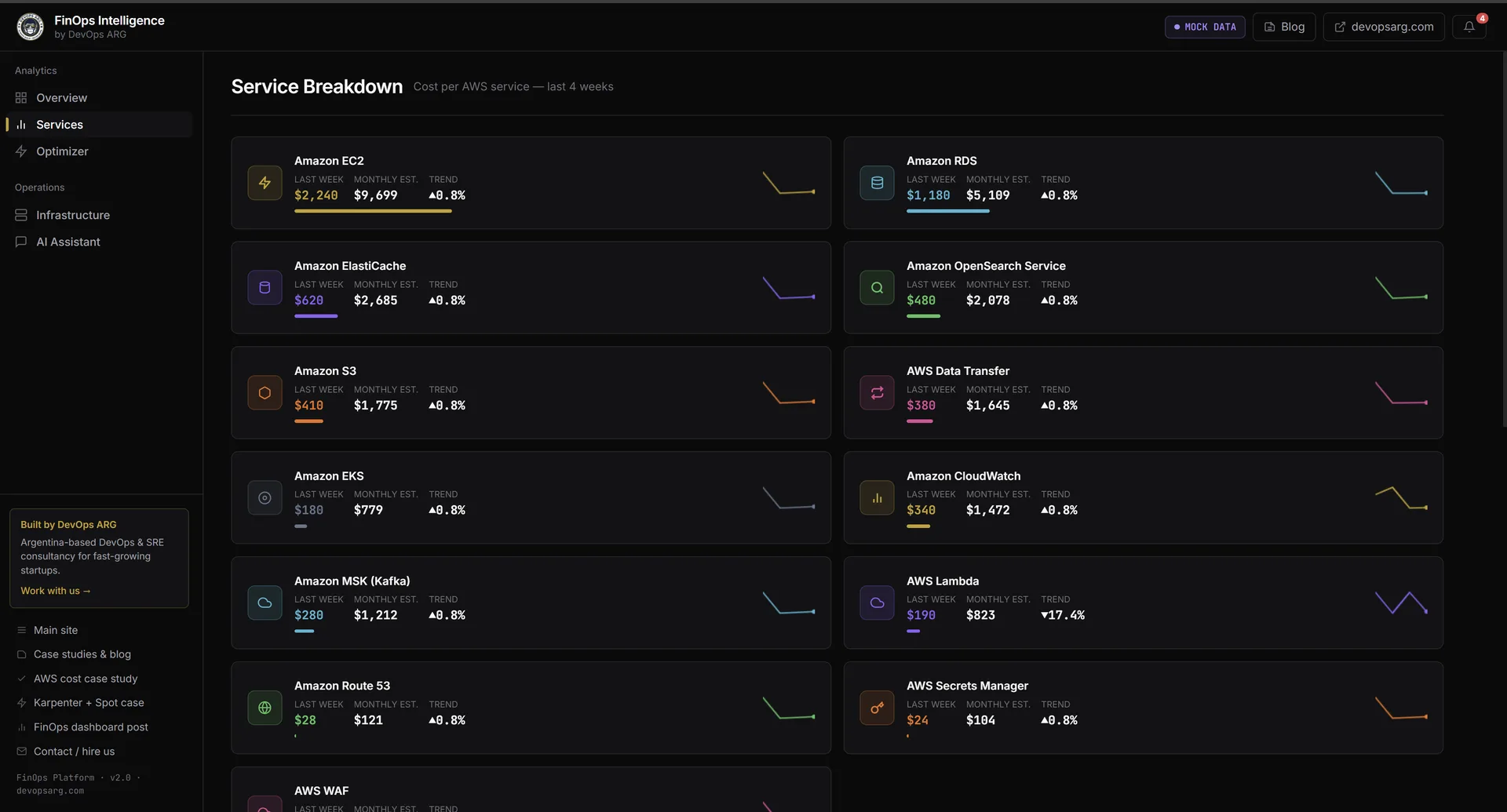Click the Amazon S3 hexagon icon
Viewport: 1507px width, 812px height.
tap(265, 393)
